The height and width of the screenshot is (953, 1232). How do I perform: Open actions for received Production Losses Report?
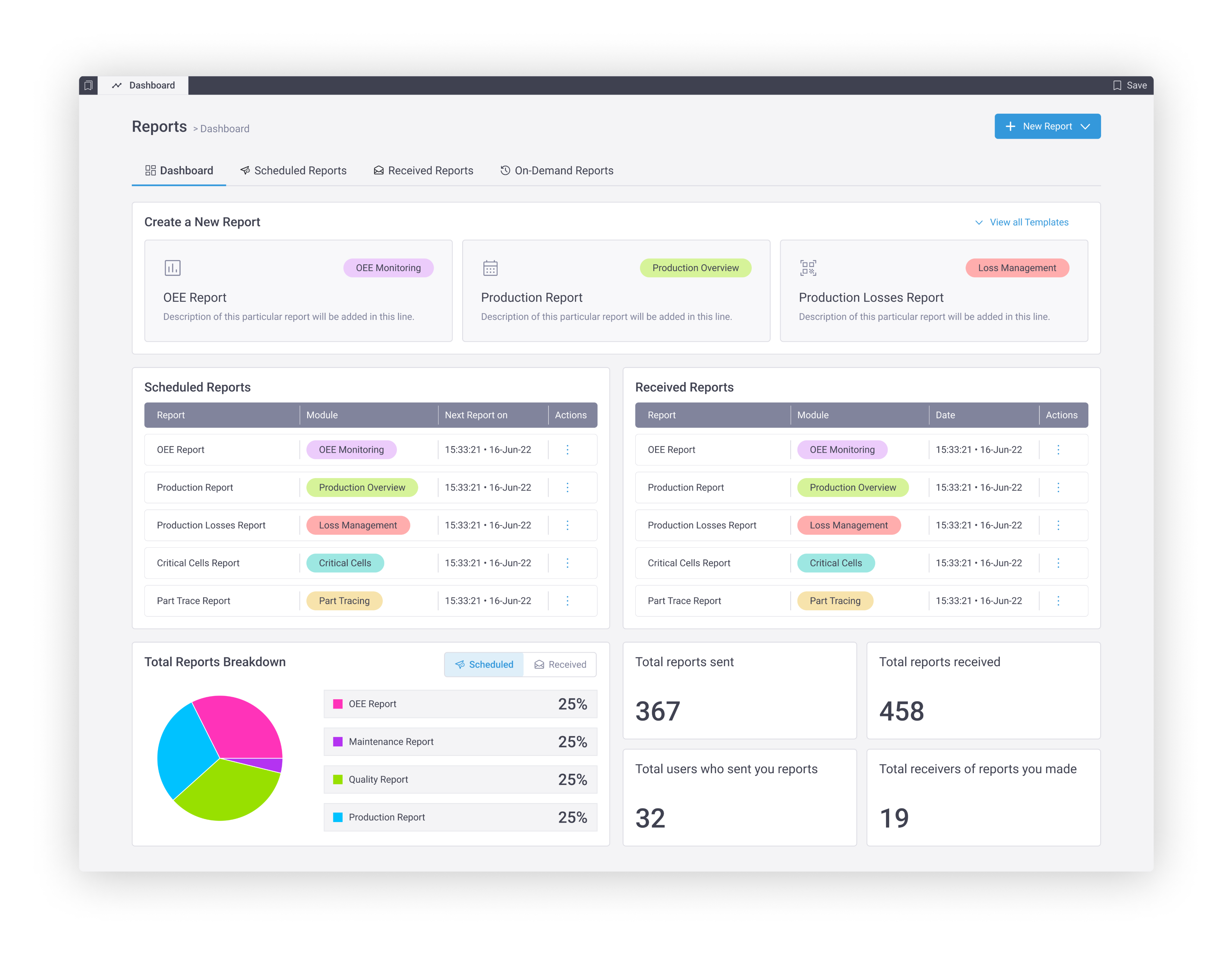tap(1058, 525)
